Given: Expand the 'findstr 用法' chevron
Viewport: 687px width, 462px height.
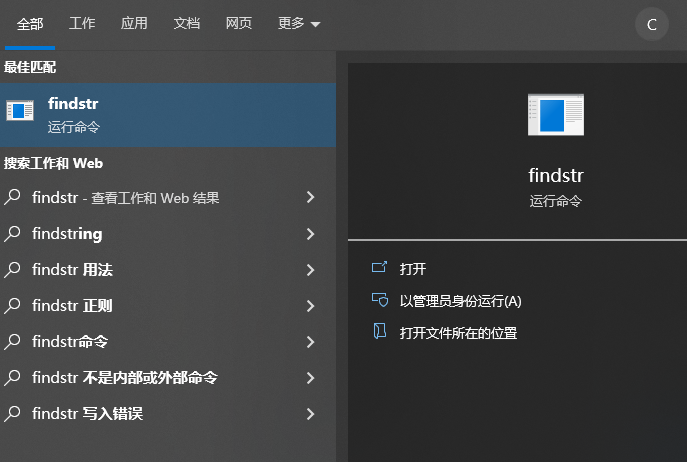Looking at the screenshot, I should [x=311, y=270].
